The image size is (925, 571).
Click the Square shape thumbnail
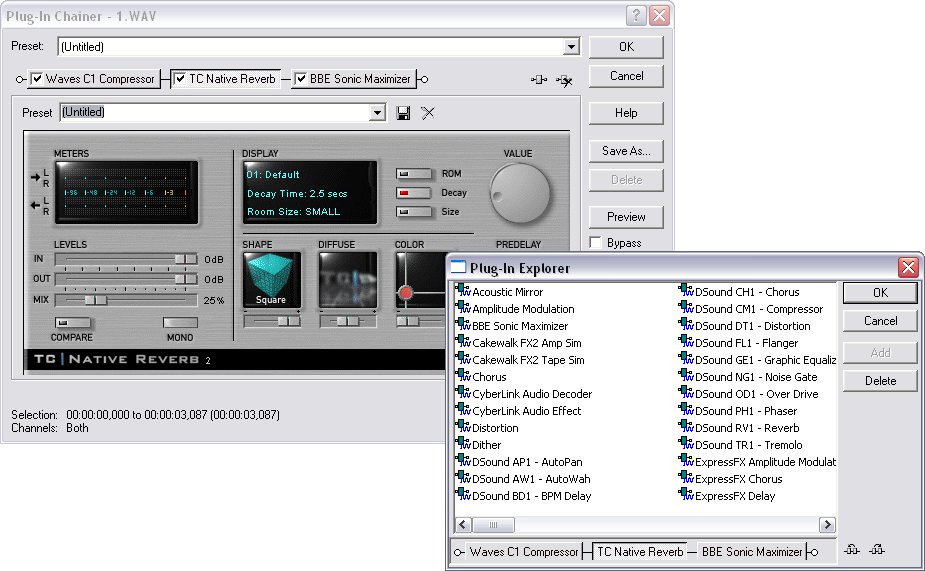click(x=271, y=280)
